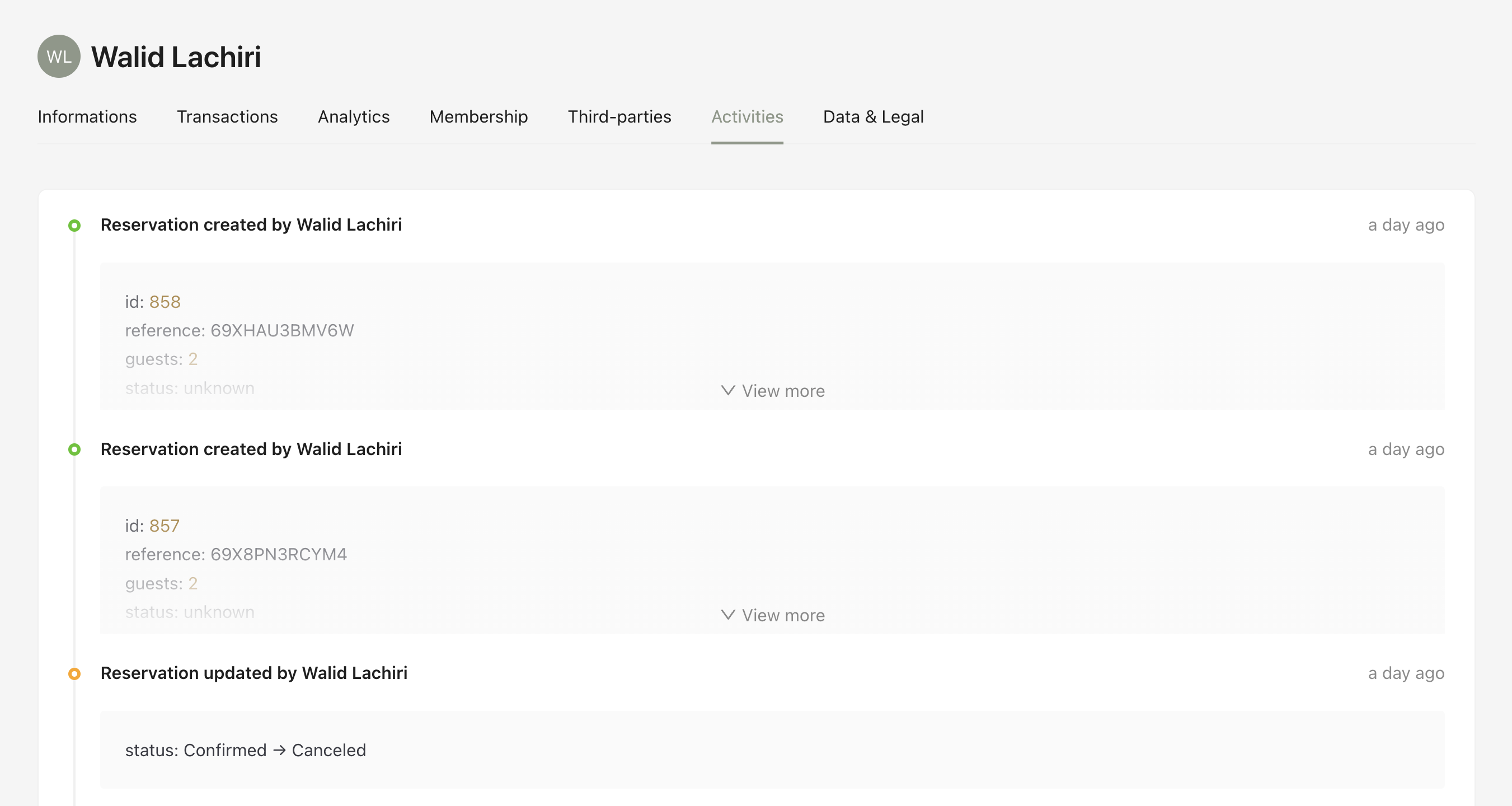Viewport: 1512px width, 806px height.
Task: Click the WL avatar circle
Action: coord(59,57)
